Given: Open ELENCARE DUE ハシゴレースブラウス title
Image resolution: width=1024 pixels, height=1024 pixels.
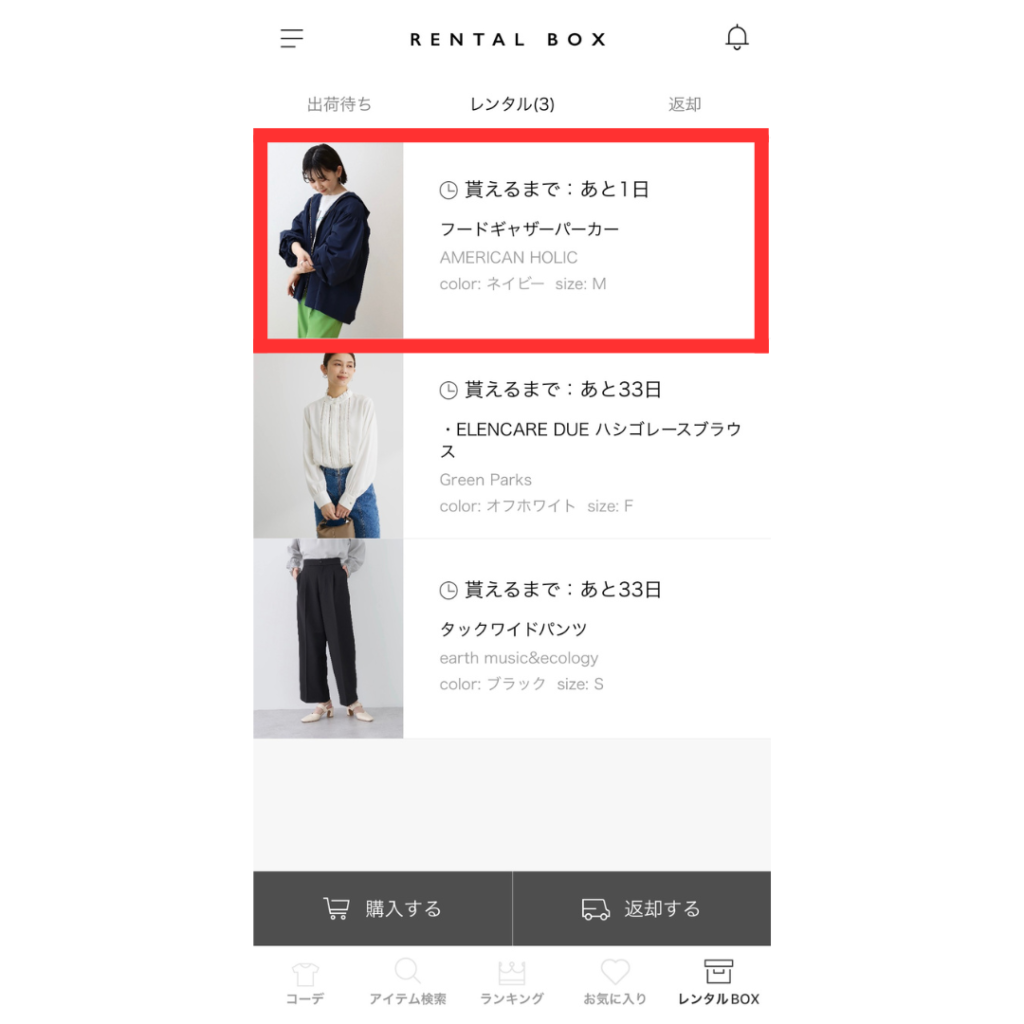Looking at the screenshot, I should pyautogui.click(x=591, y=440).
